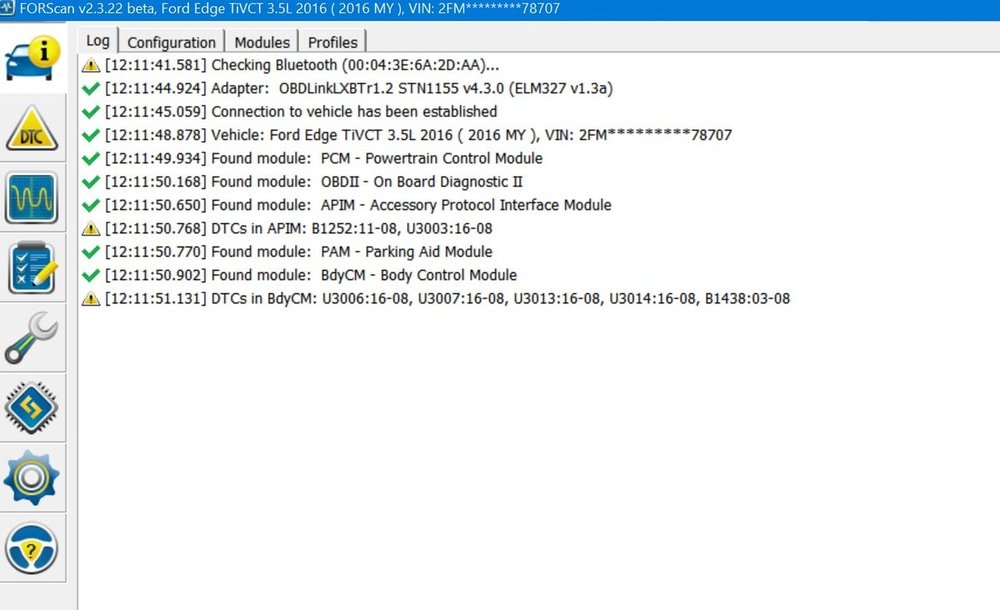Open the Modules tab
Screen dimensions: 1000x610
coord(262,42)
